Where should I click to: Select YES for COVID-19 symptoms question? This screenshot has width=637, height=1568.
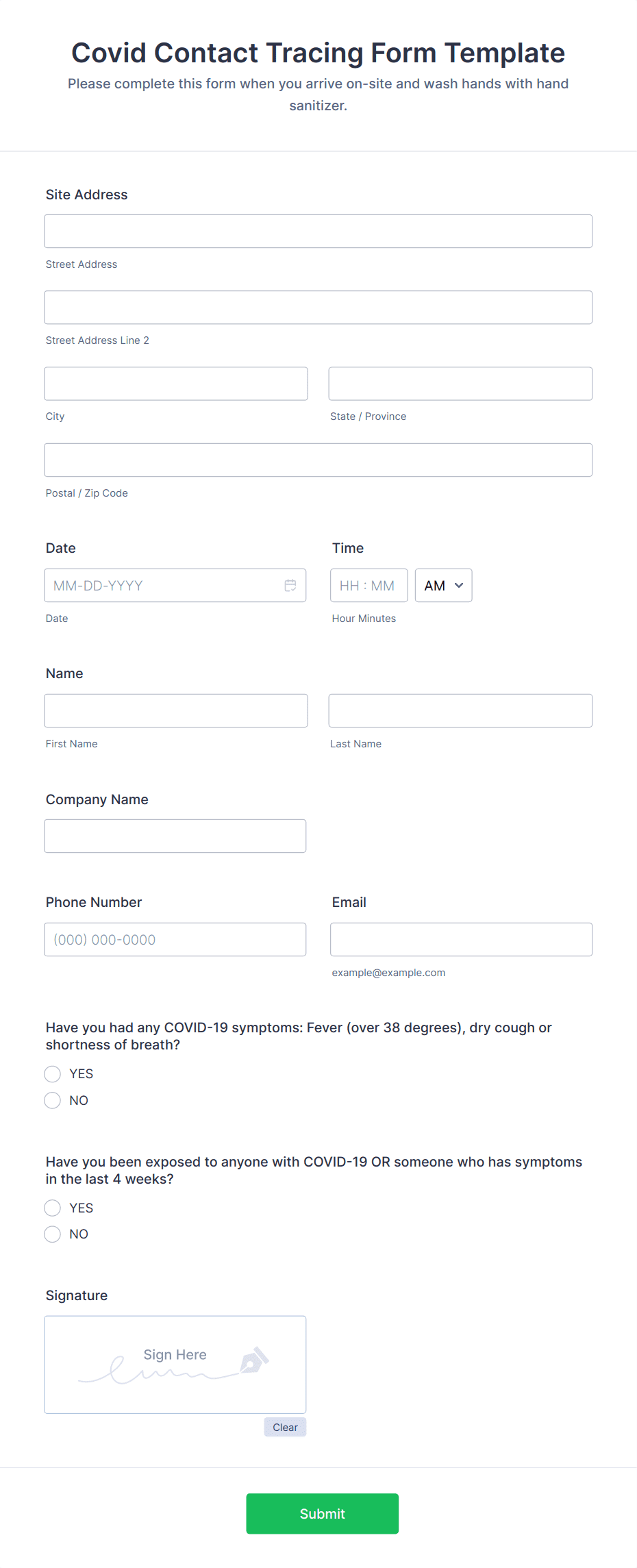[x=53, y=1074]
